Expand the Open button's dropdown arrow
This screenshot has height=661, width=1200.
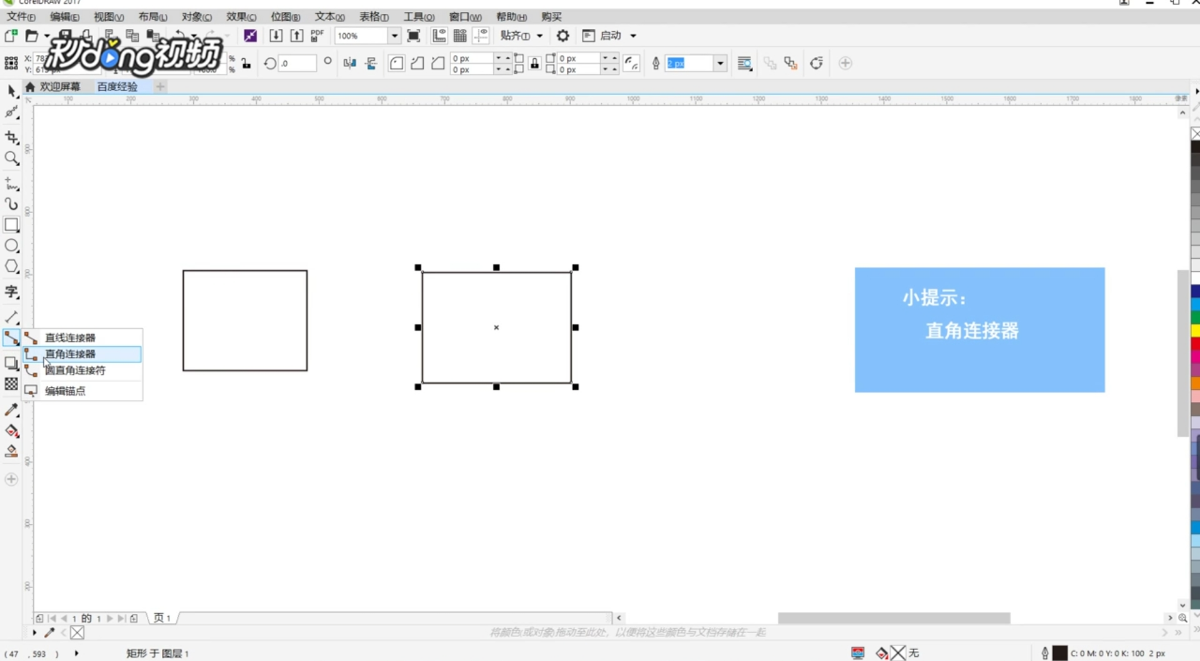pos(46,36)
